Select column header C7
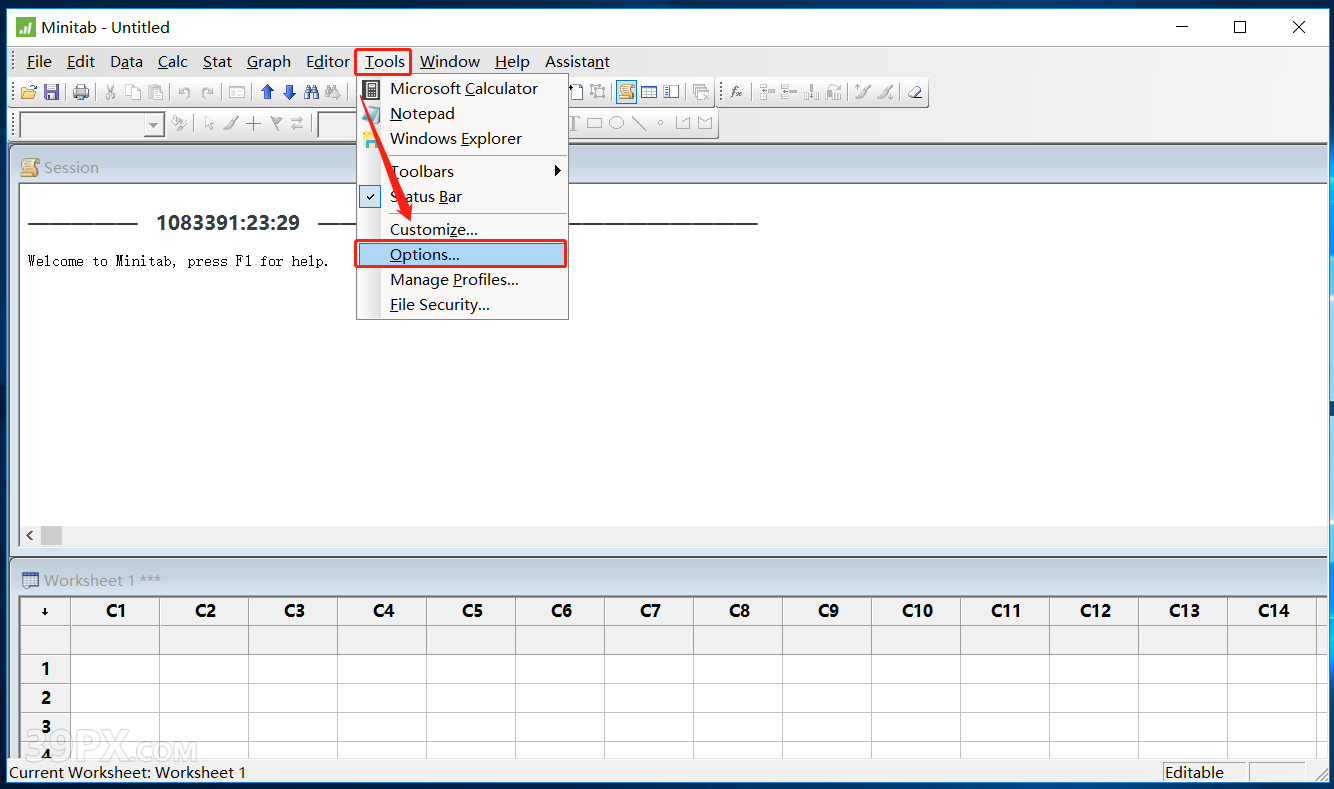This screenshot has width=1334, height=789. pyautogui.click(x=650, y=611)
